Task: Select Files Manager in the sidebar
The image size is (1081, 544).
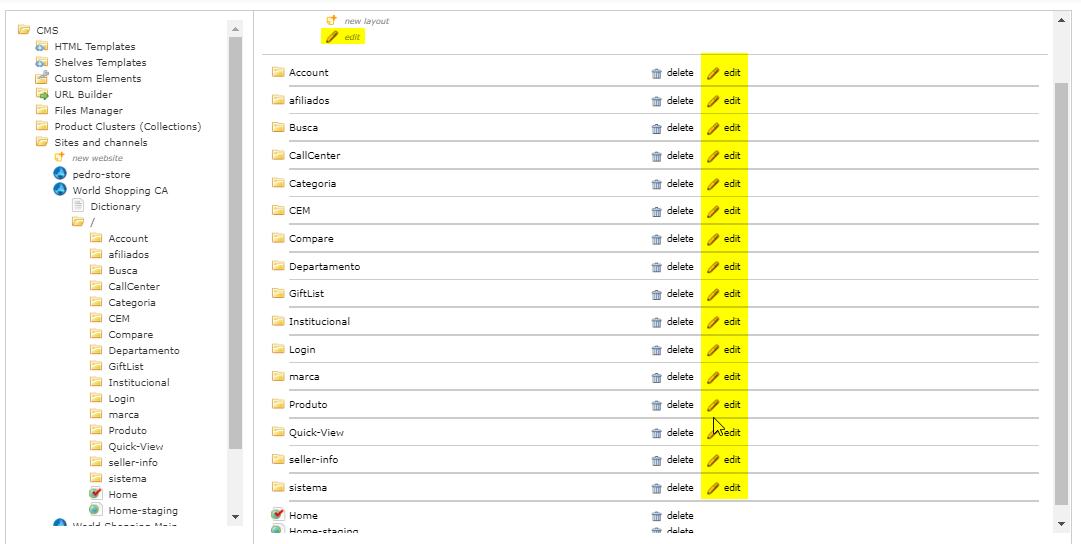Action: coord(88,111)
